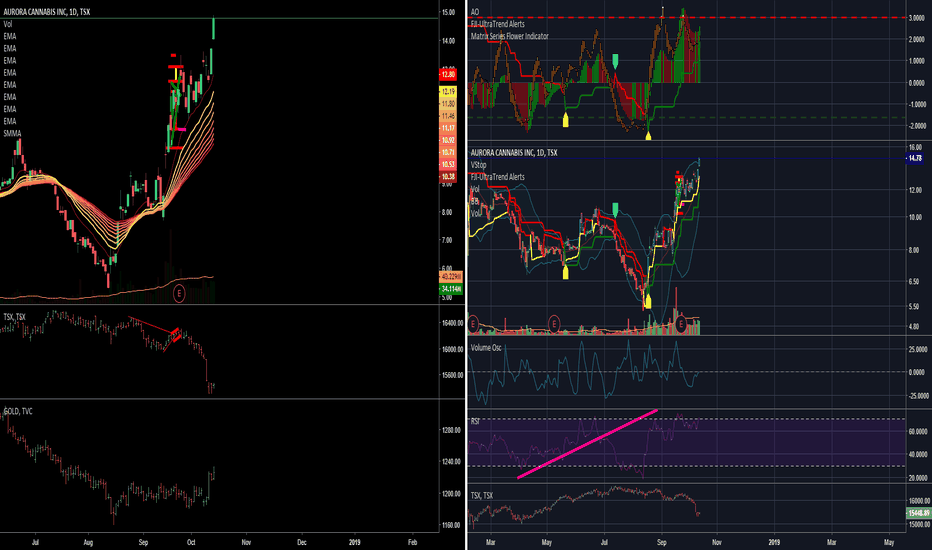Click the earnings E marker at the far left of the right chart's volume bars
This screenshot has width=932, height=550.
click(473, 325)
